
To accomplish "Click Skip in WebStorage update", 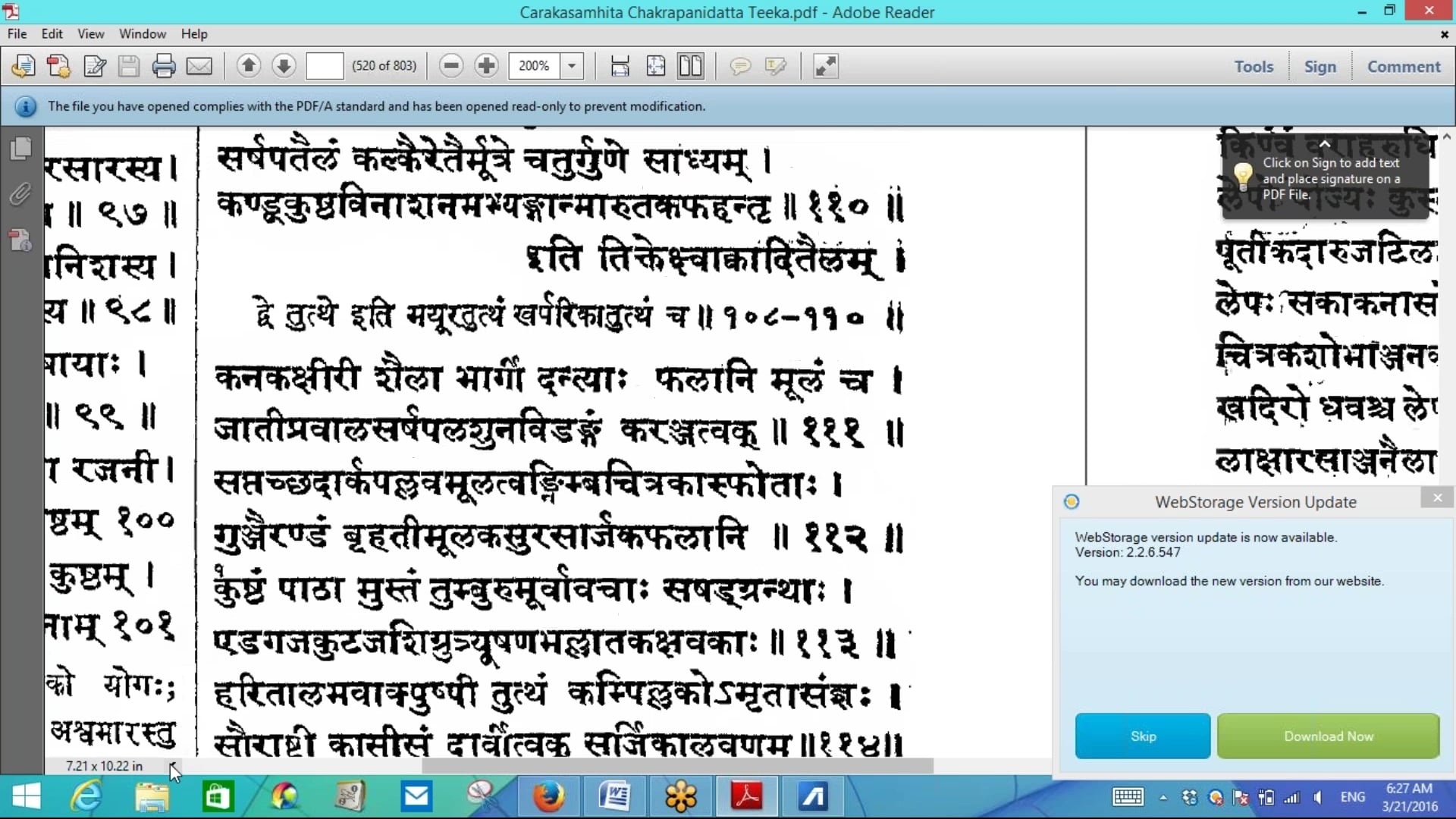I will [1143, 736].
